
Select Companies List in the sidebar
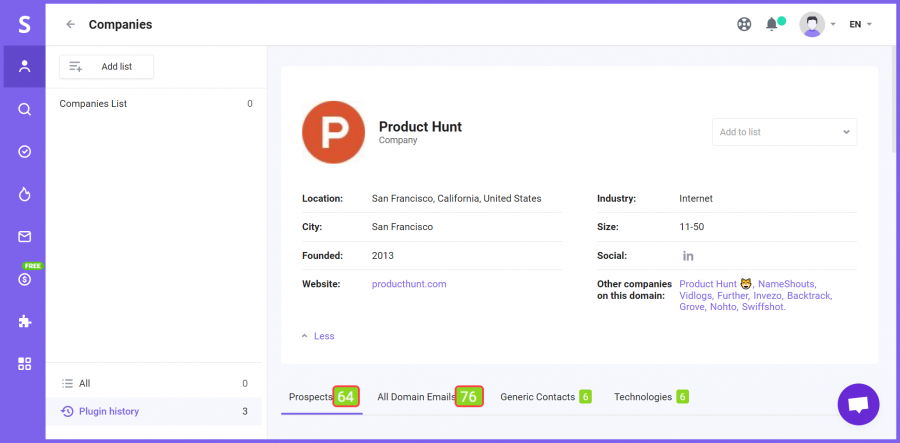click(x=156, y=104)
